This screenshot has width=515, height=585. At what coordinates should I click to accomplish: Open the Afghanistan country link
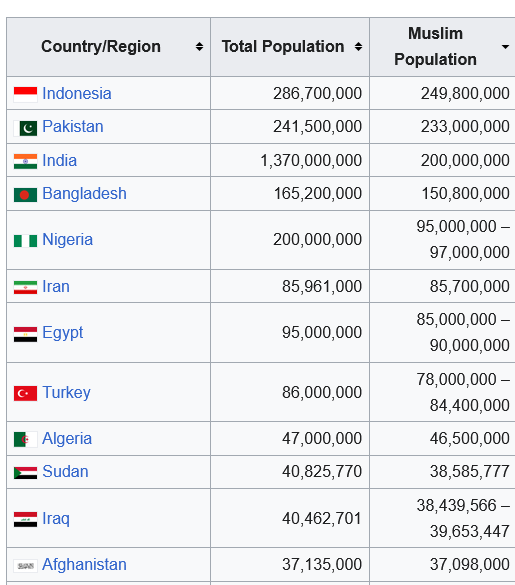pos(84,564)
